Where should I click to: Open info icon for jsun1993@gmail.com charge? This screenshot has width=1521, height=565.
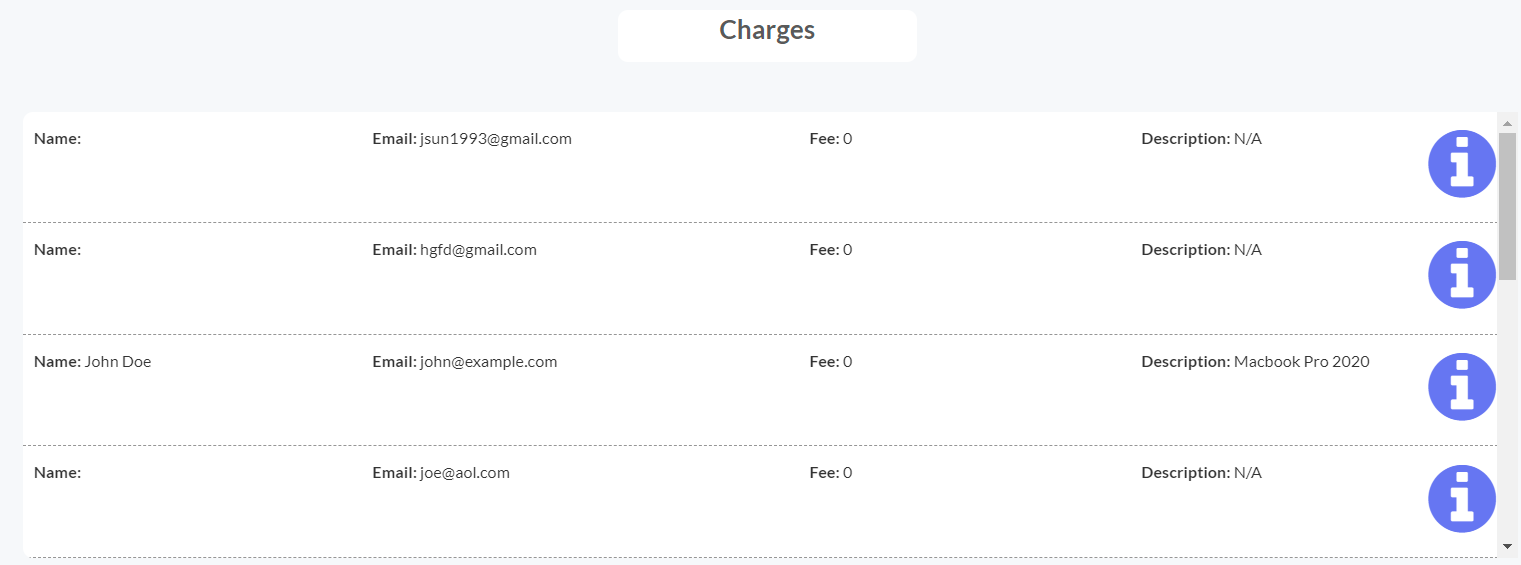(1461, 164)
